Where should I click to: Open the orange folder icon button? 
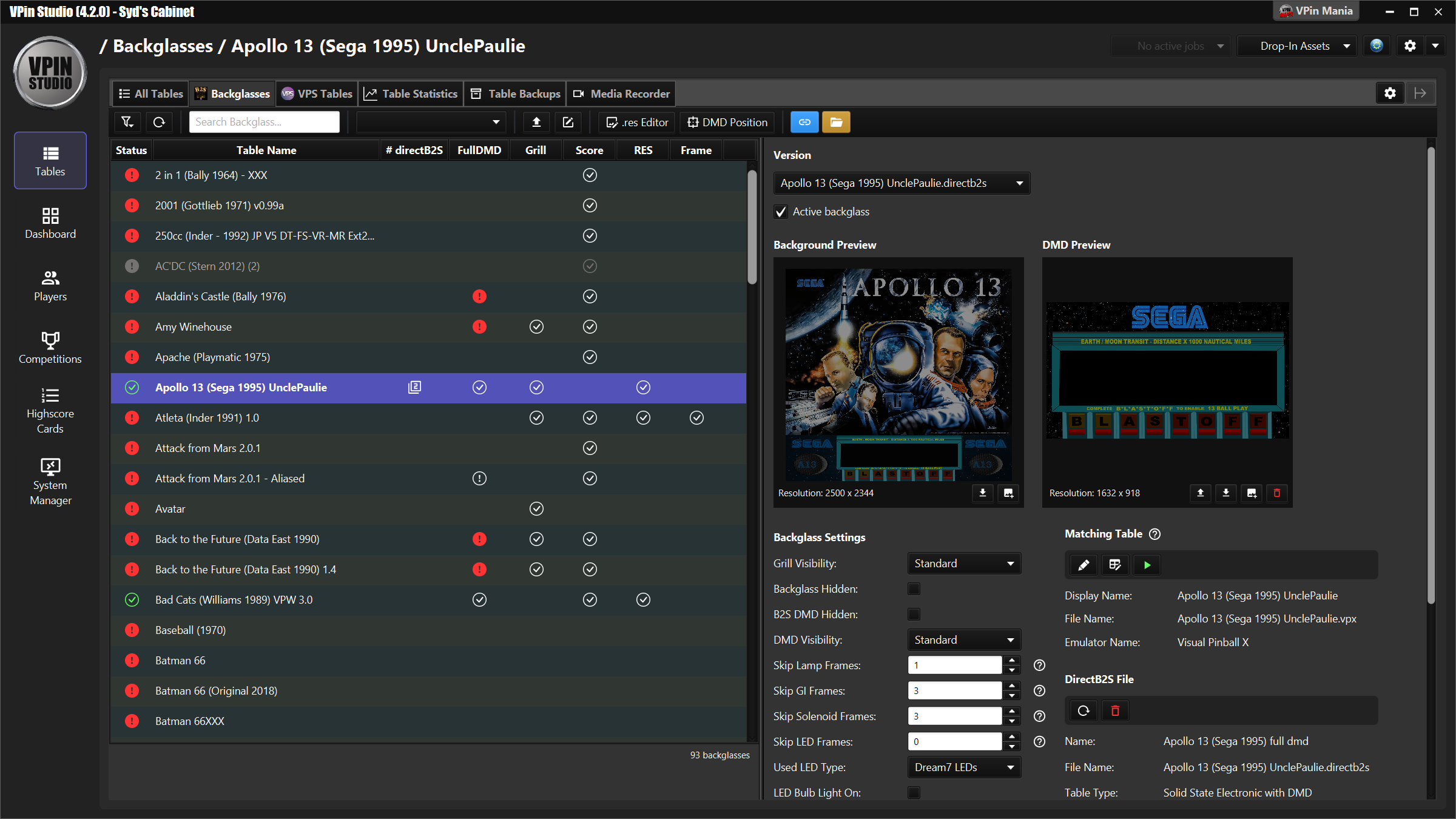coord(836,122)
